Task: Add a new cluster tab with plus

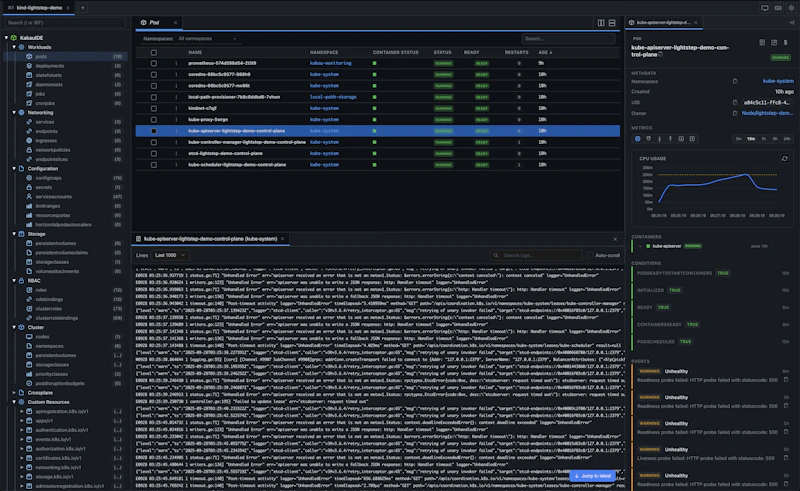Action: tap(83, 8)
